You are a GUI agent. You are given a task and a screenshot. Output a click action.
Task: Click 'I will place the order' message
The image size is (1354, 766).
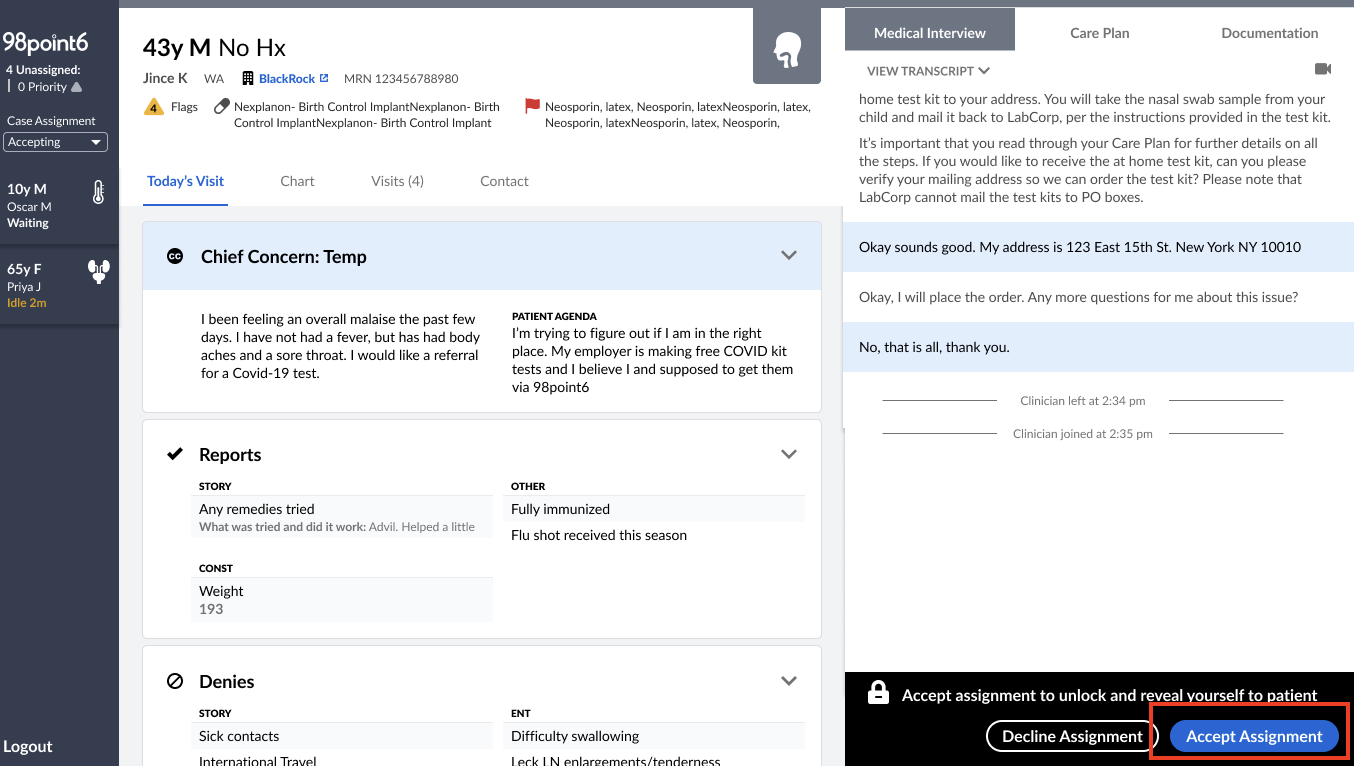click(x=1098, y=297)
